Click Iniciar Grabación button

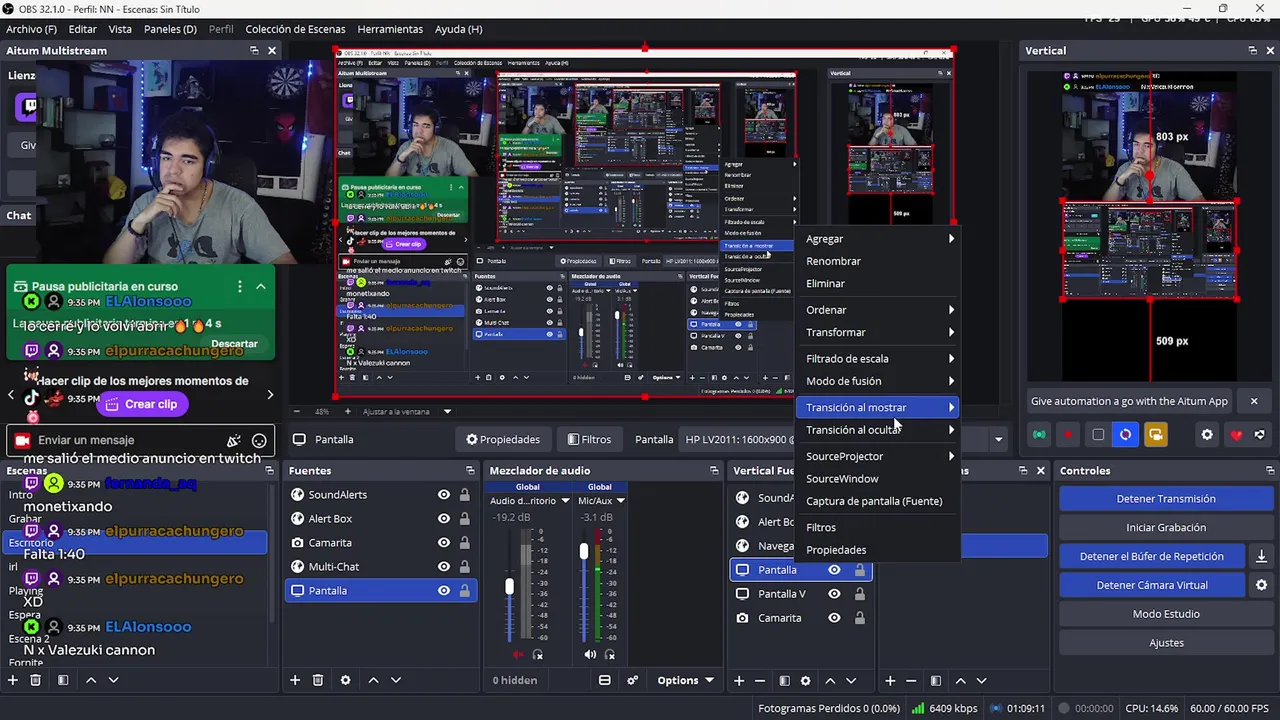pos(1166,527)
